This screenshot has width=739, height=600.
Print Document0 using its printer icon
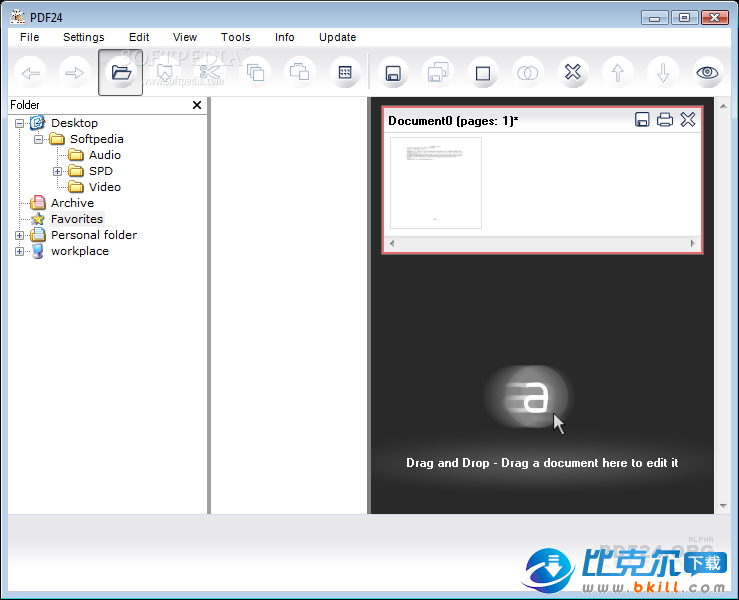pyautogui.click(x=665, y=120)
